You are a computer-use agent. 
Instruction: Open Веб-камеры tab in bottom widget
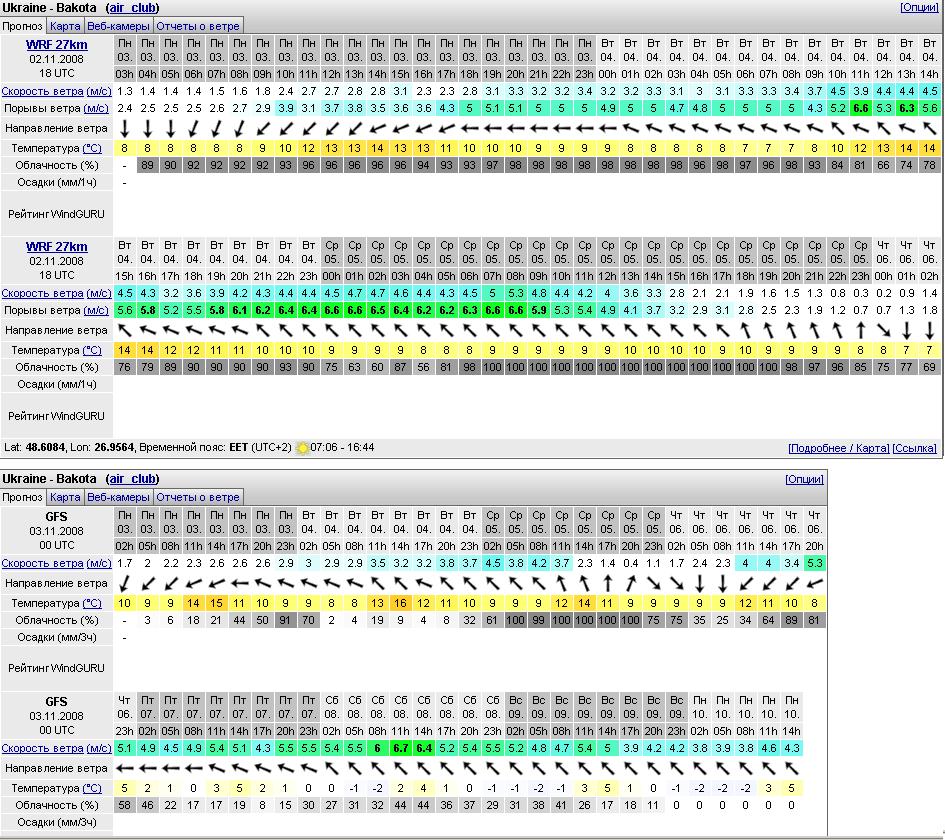118,497
